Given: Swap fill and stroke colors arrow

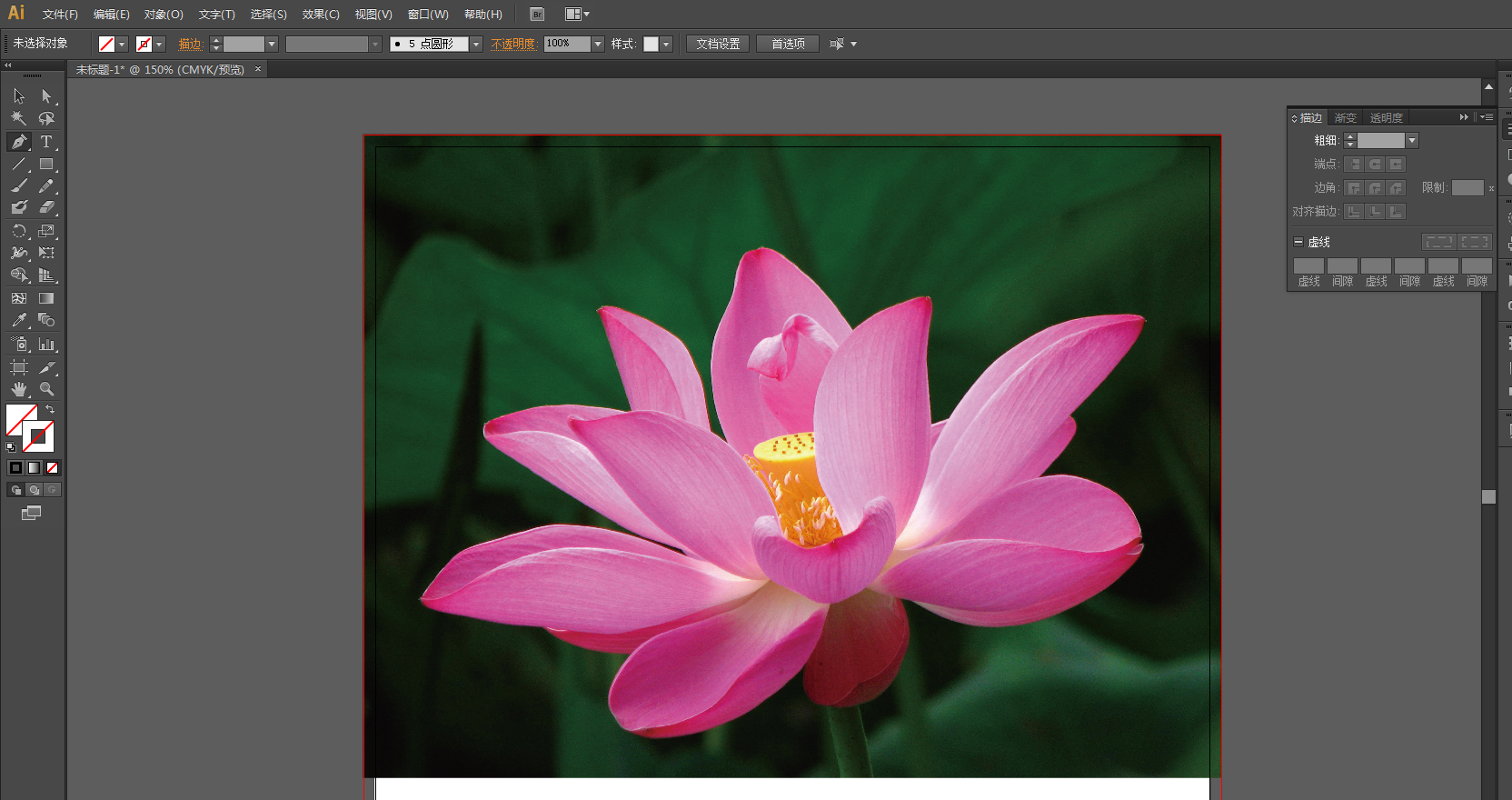Looking at the screenshot, I should click(x=50, y=410).
